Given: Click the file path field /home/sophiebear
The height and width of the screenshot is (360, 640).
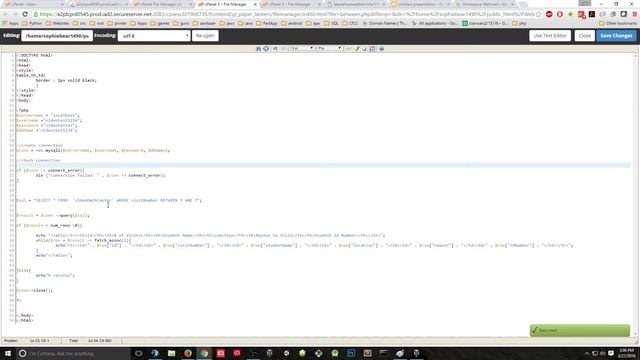Looking at the screenshot, I should pyautogui.click(x=57, y=36).
